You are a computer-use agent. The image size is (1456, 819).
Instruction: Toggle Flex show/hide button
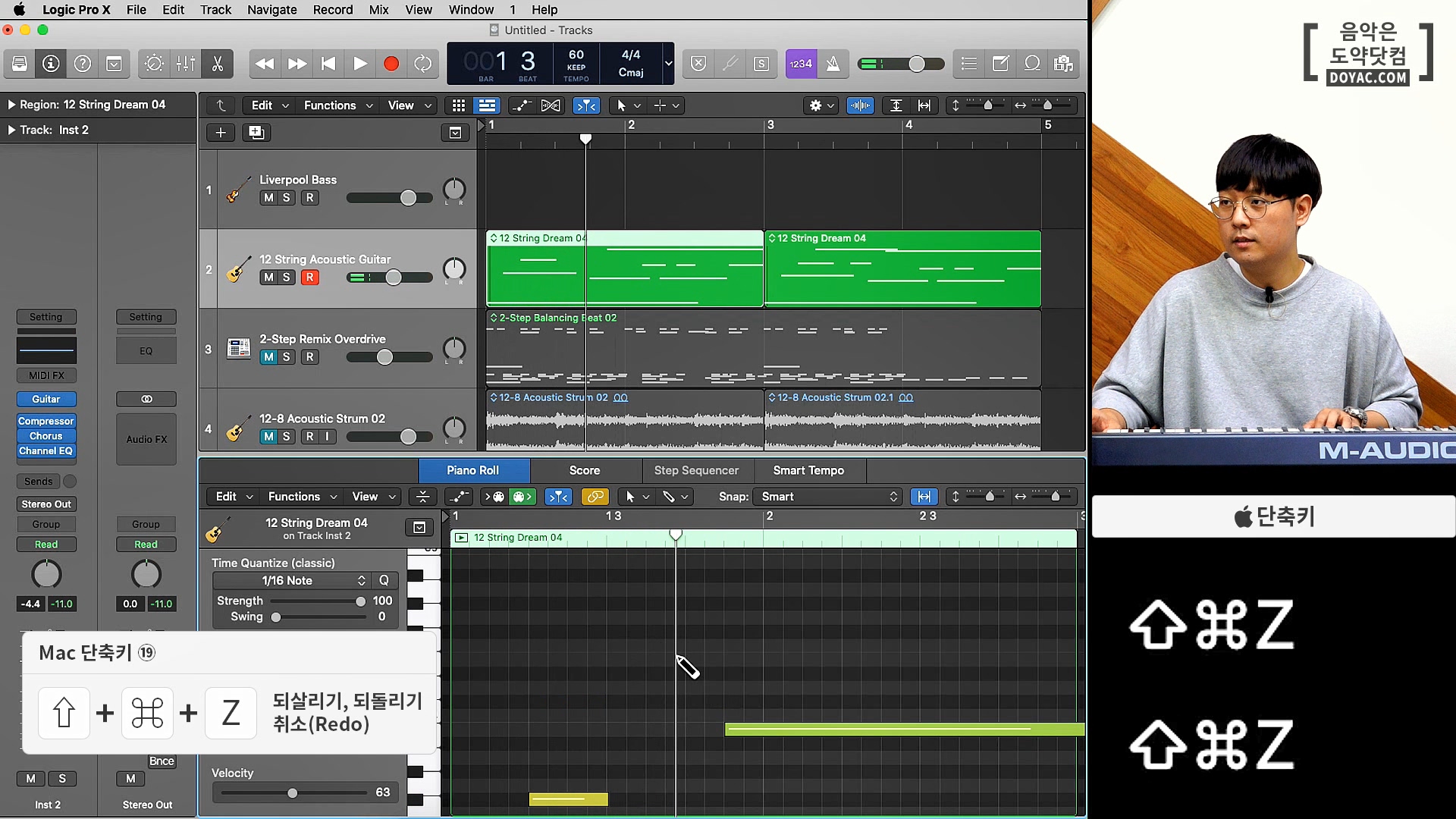click(551, 105)
